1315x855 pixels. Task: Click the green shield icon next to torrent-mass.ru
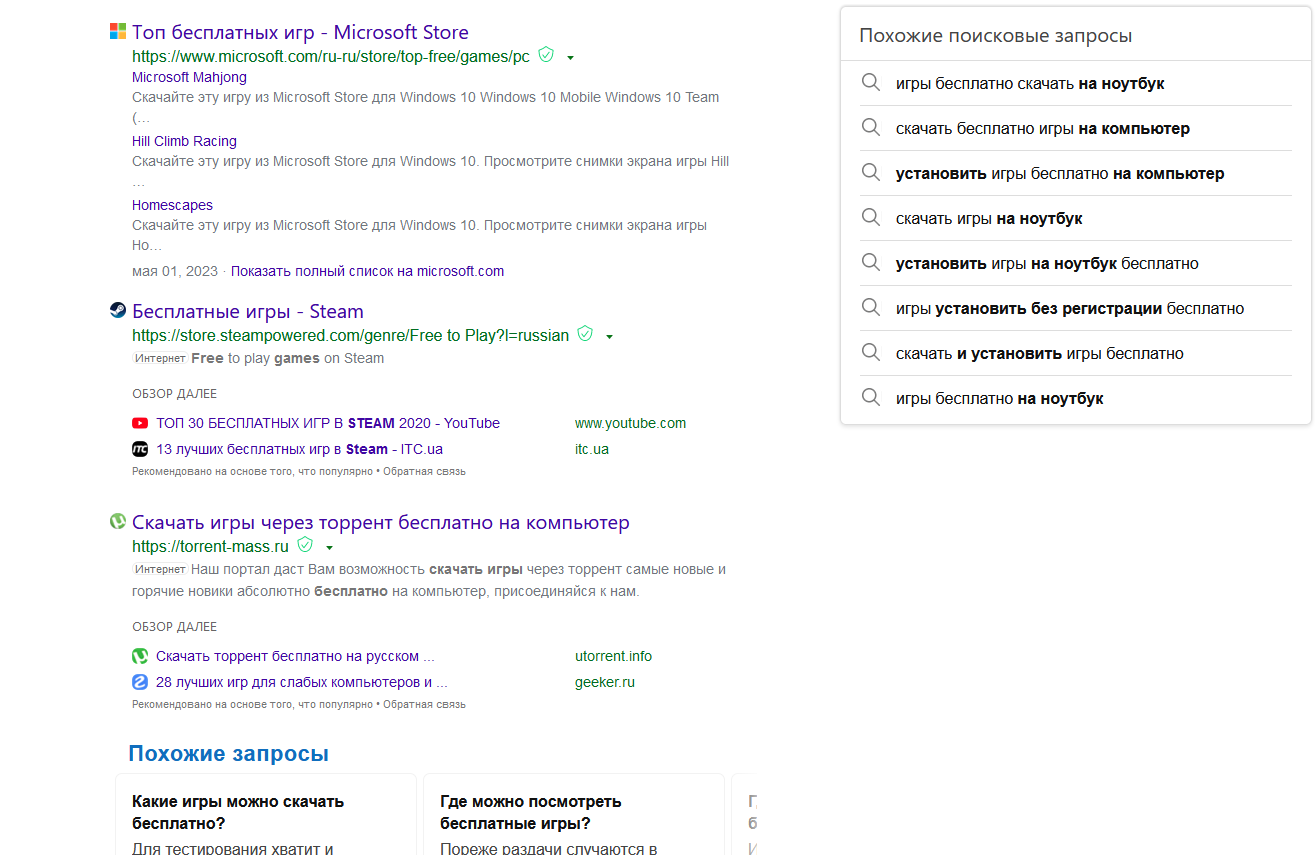pos(305,545)
